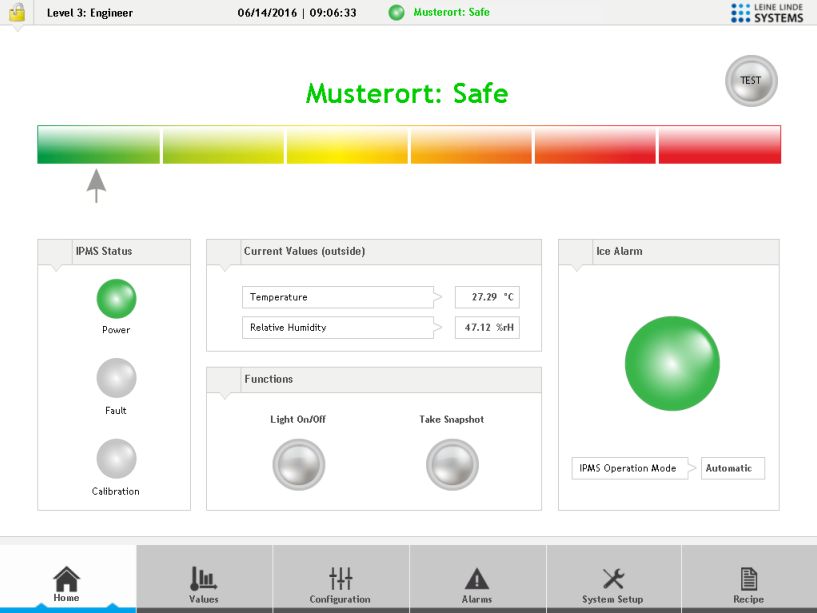Click the gray Fault status indicator
Image resolution: width=817 pixels, height=613 pixels.
click(116, 379)
